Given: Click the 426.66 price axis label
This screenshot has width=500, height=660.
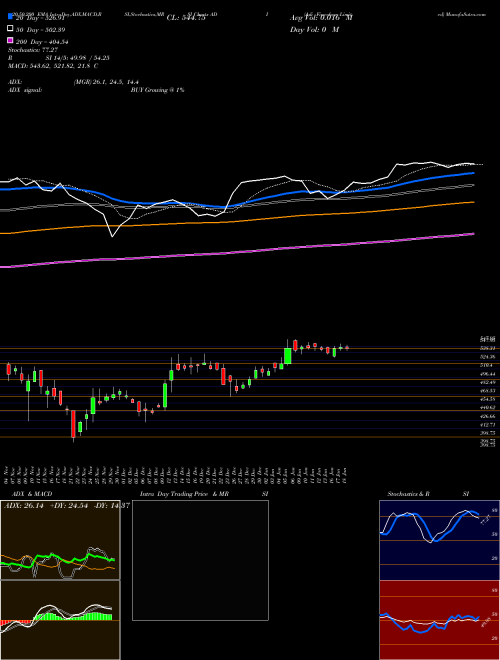Looking at the screenshot, I should point(488,416).
